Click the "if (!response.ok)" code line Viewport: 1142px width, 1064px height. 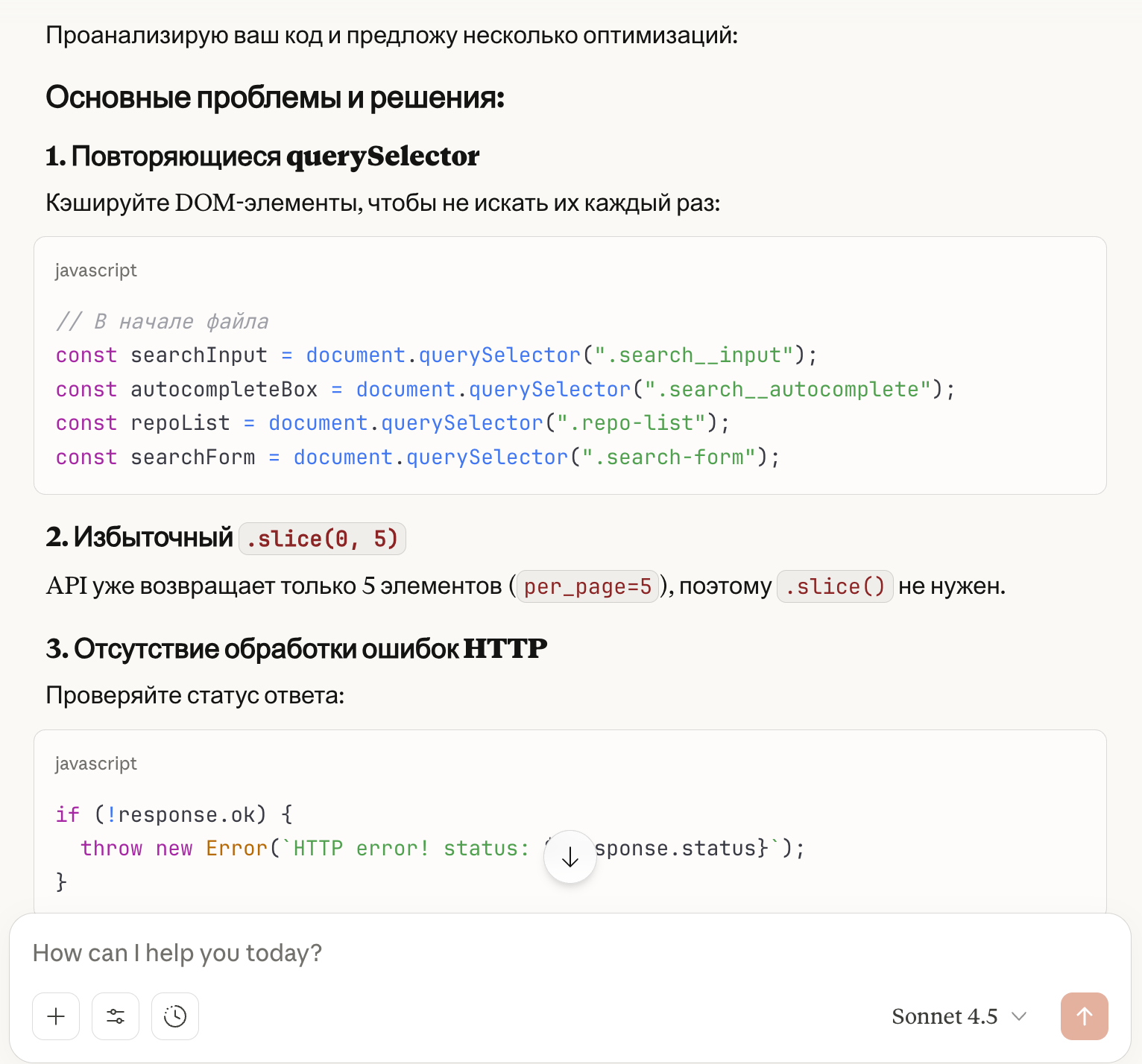(174, 814)
